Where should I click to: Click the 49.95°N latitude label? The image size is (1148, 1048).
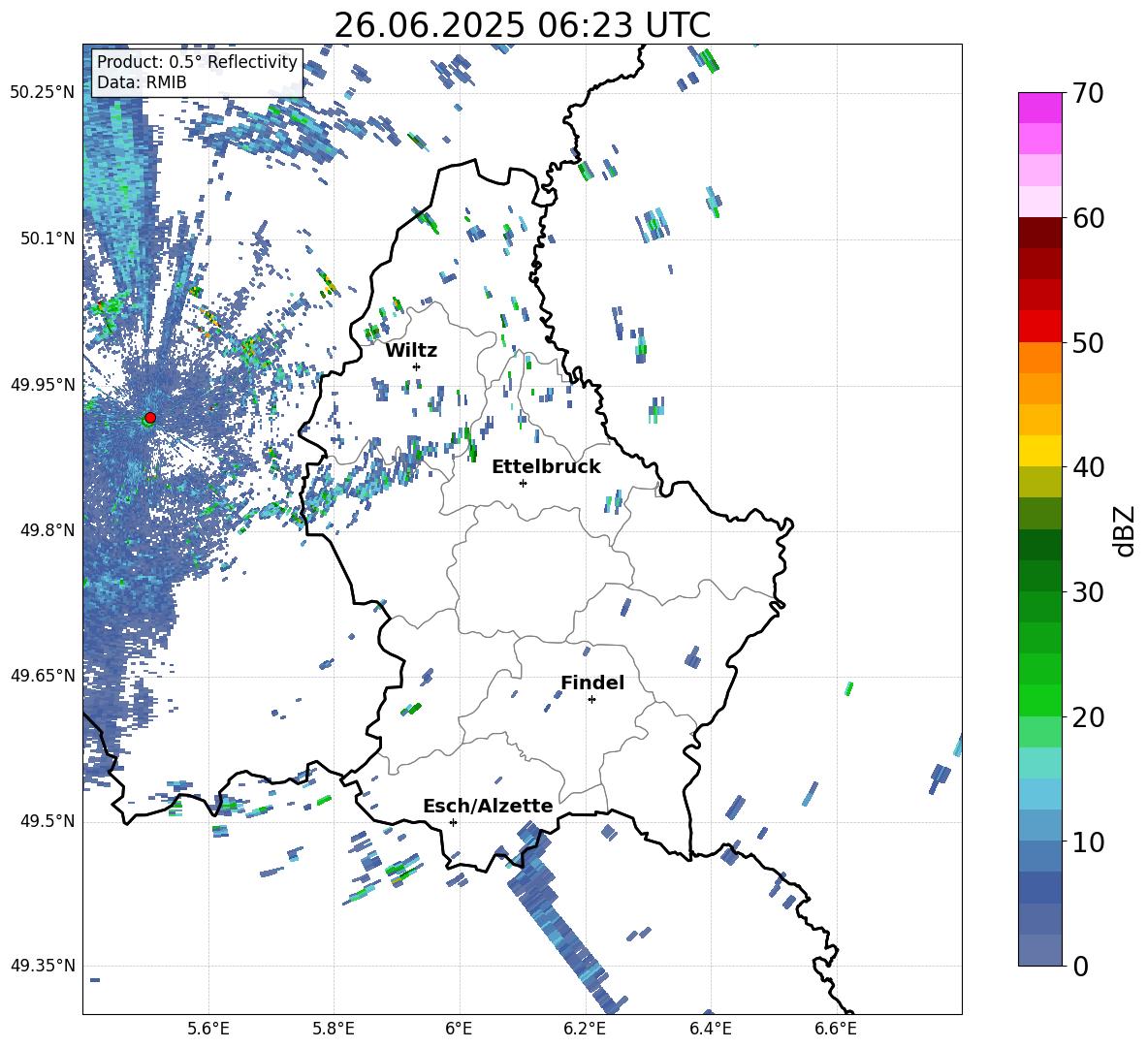pyautogui.click(x=43, y=384)
